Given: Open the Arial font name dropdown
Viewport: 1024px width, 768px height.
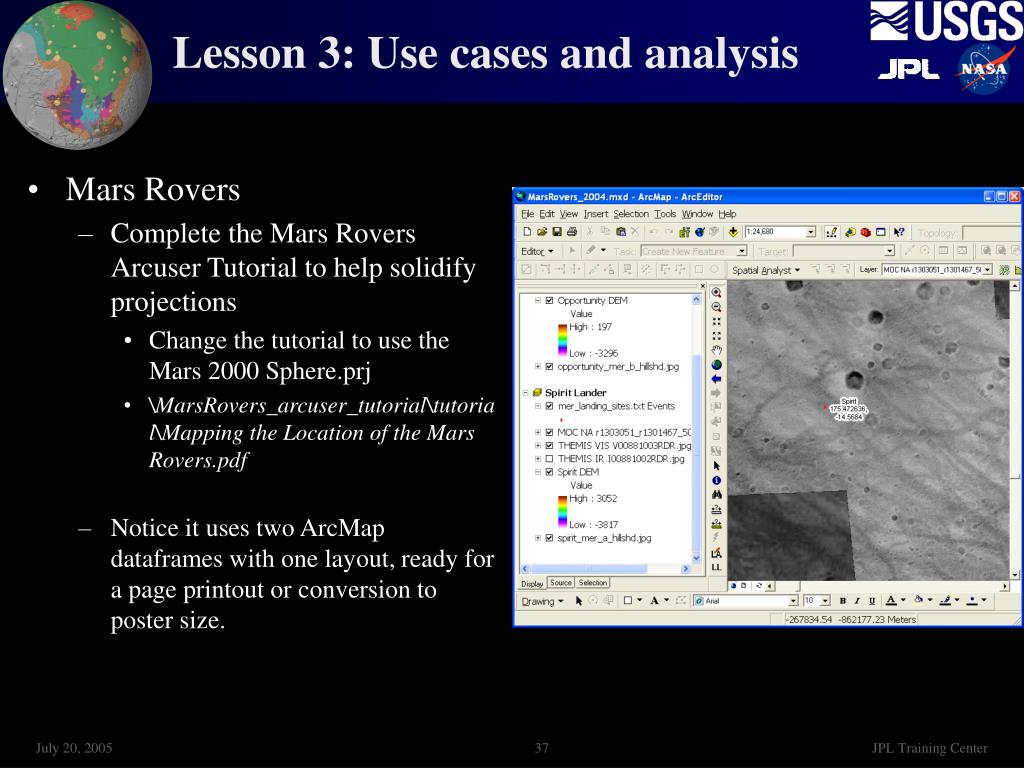Looking at the screenshot, I should click(x=793, y=601).
